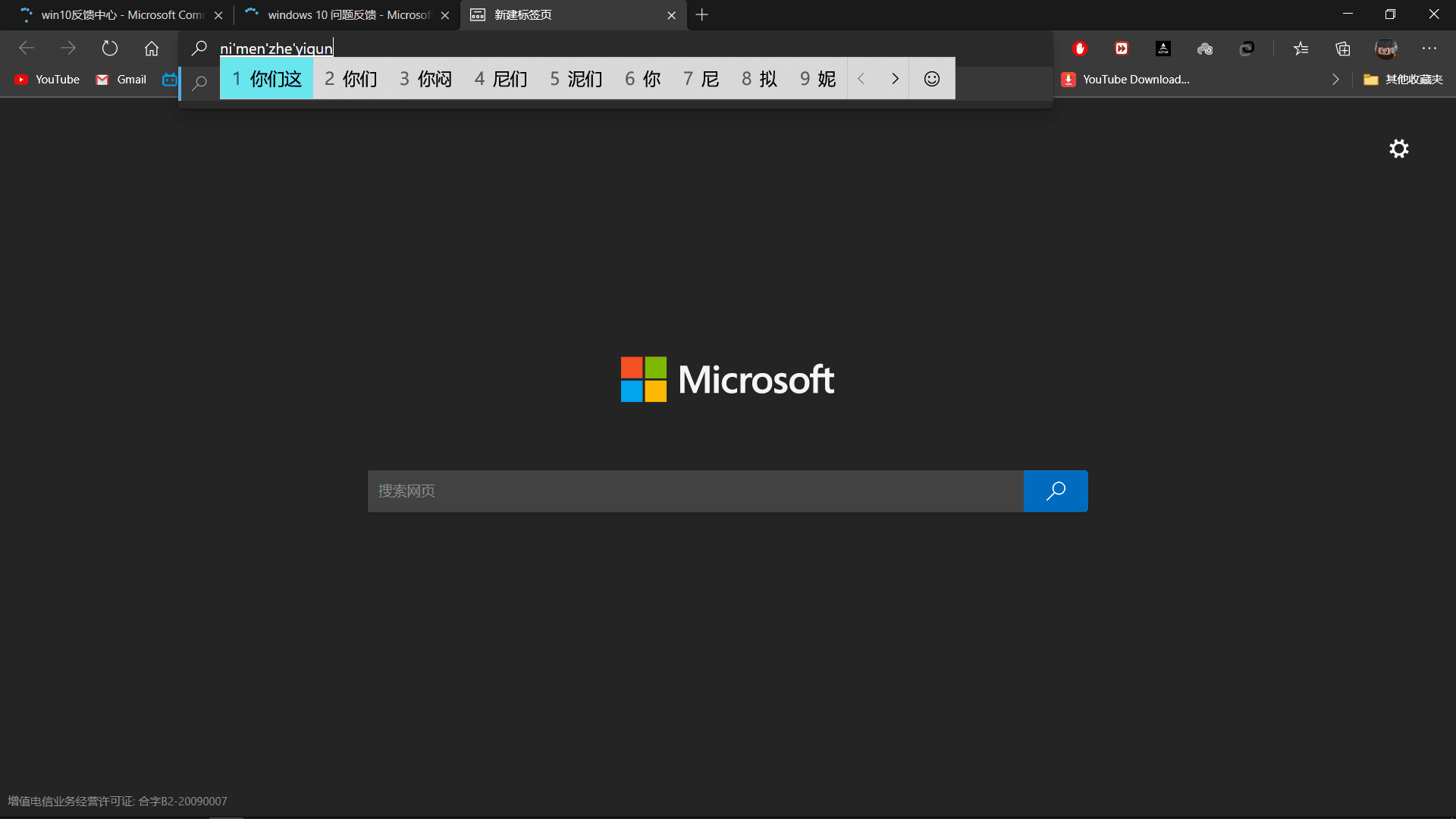Open the IME emoji panel

(932, 79)
